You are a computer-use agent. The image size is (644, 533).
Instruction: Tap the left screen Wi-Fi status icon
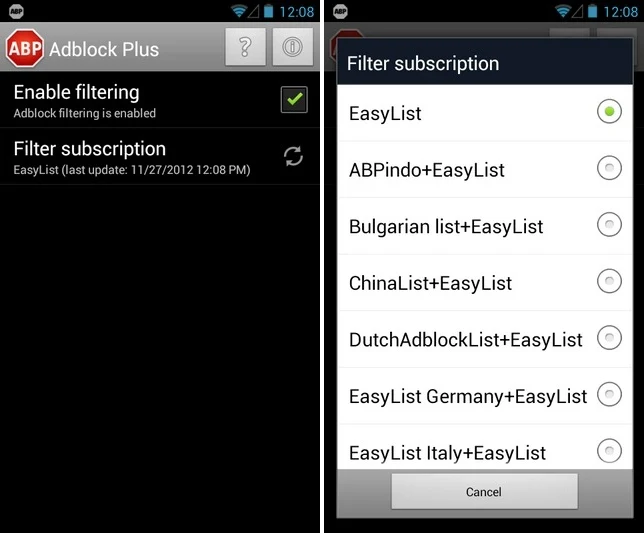point(238,11)
